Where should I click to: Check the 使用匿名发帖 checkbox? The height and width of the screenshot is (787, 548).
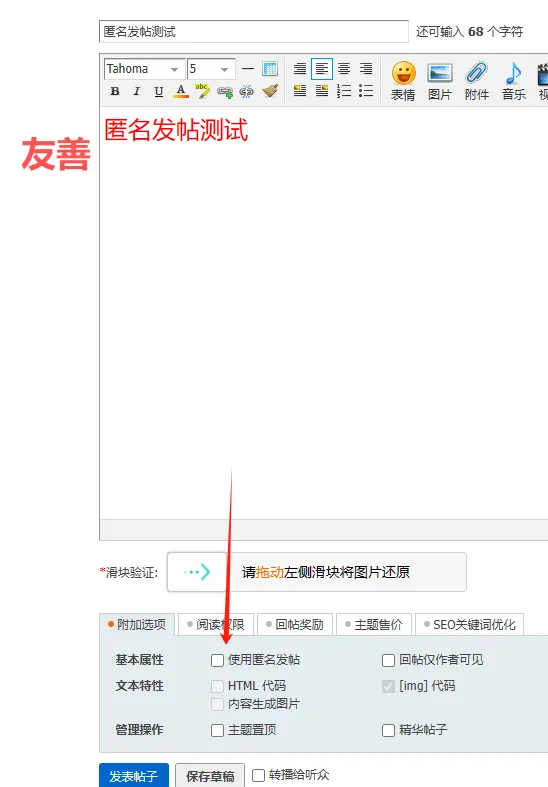[217, 660]
